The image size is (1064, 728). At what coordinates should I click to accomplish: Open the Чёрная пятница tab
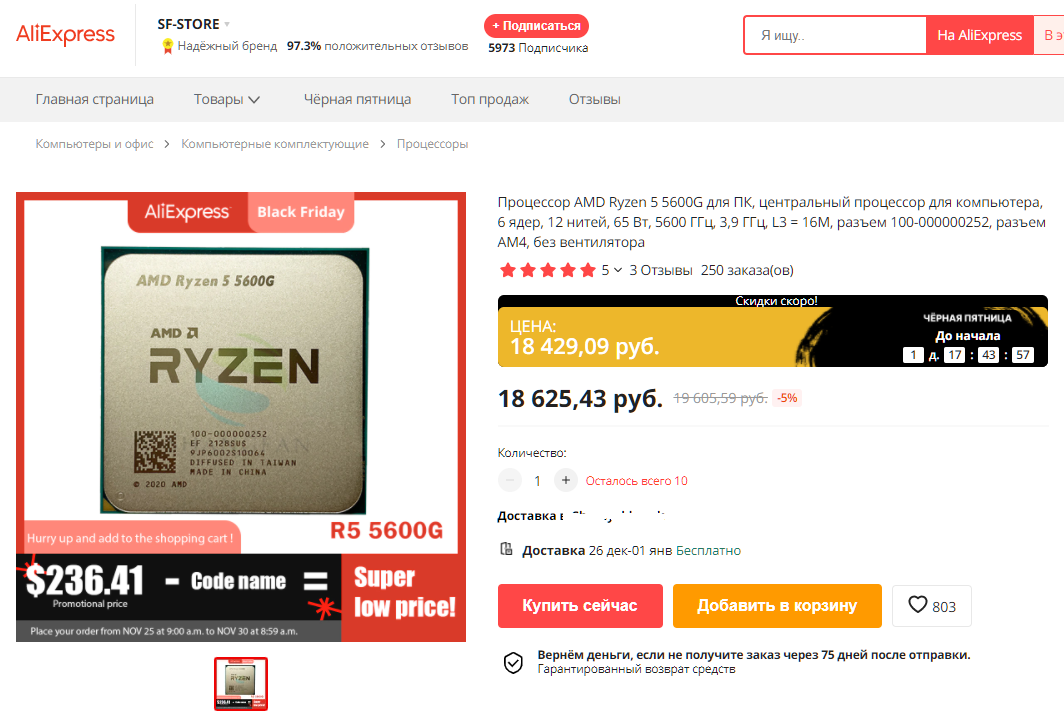point(357,99)
